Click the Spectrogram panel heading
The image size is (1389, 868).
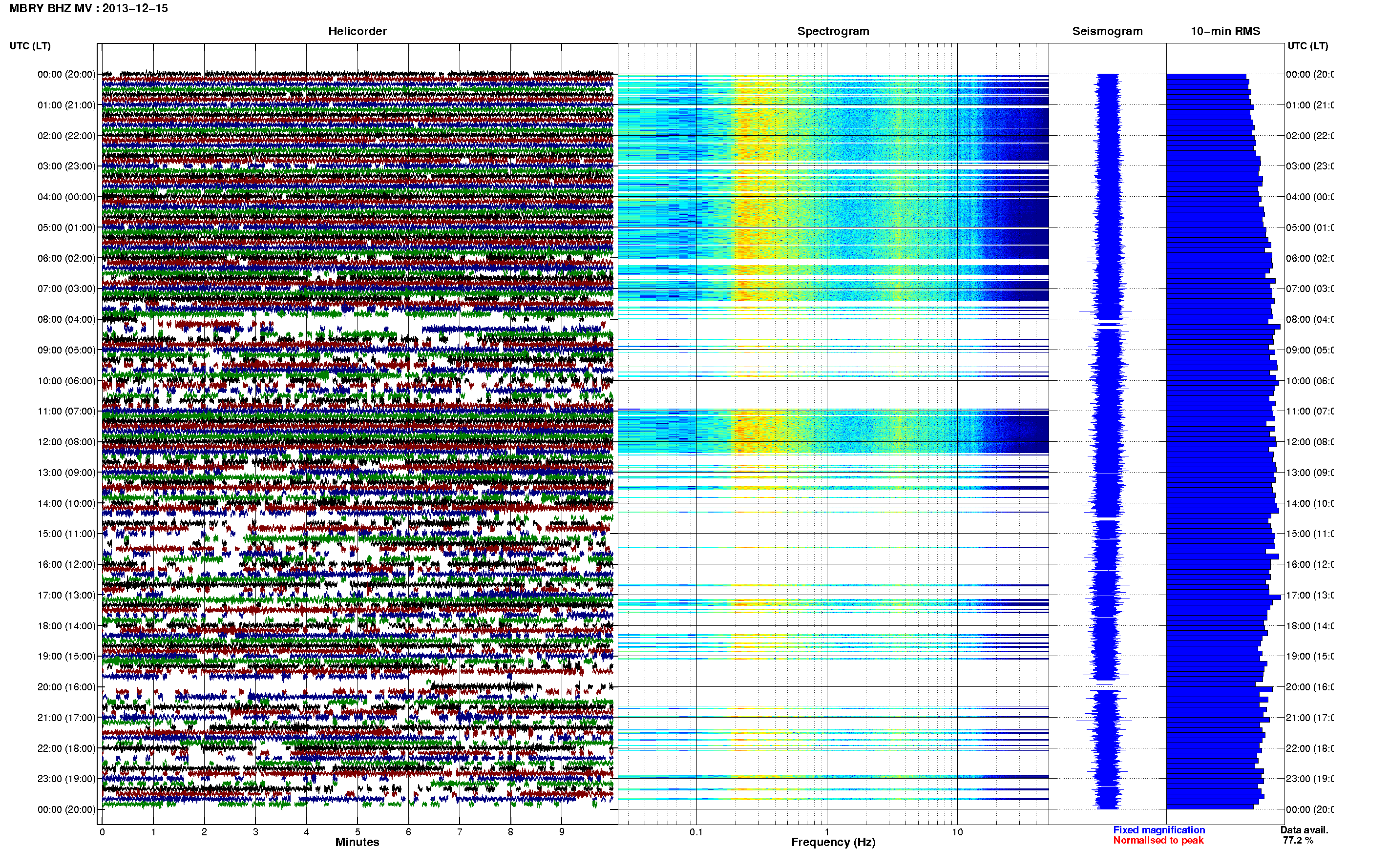[x=833, y=31]
